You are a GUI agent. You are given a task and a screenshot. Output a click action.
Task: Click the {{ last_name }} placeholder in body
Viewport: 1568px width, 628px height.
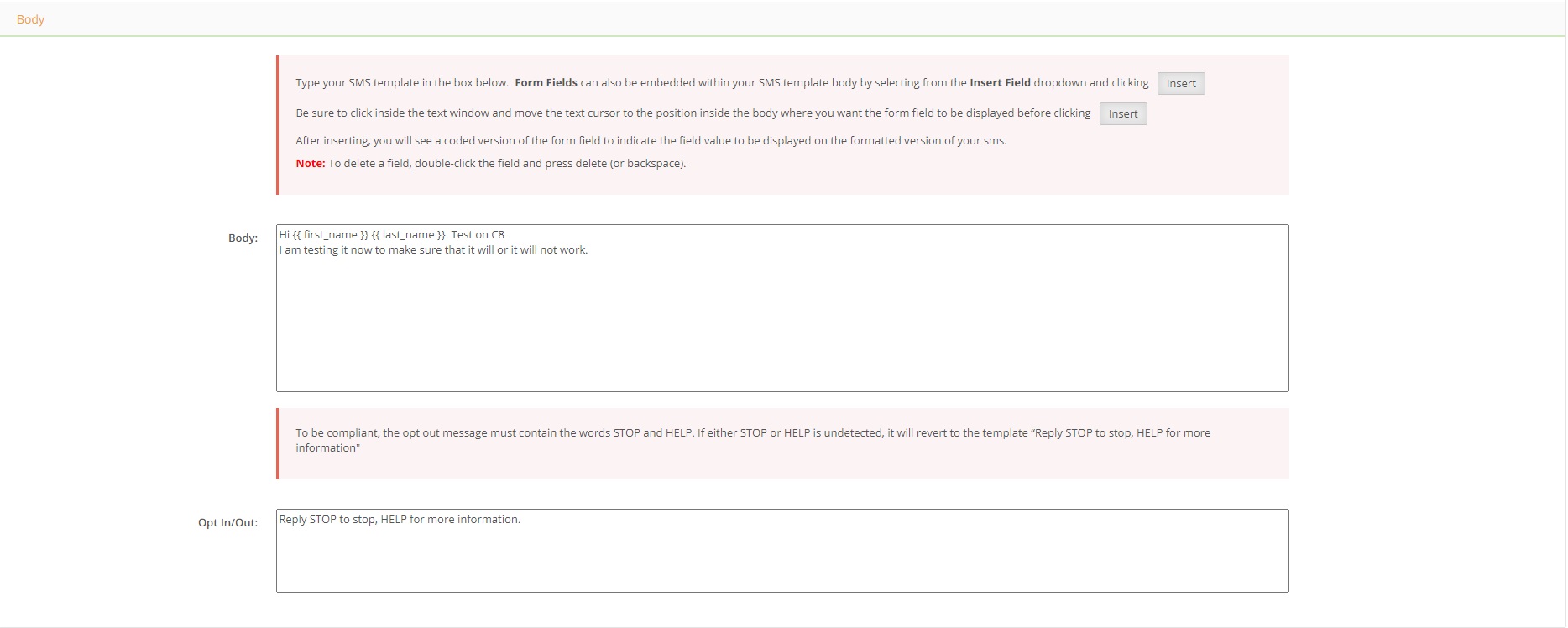click(409, 235)
